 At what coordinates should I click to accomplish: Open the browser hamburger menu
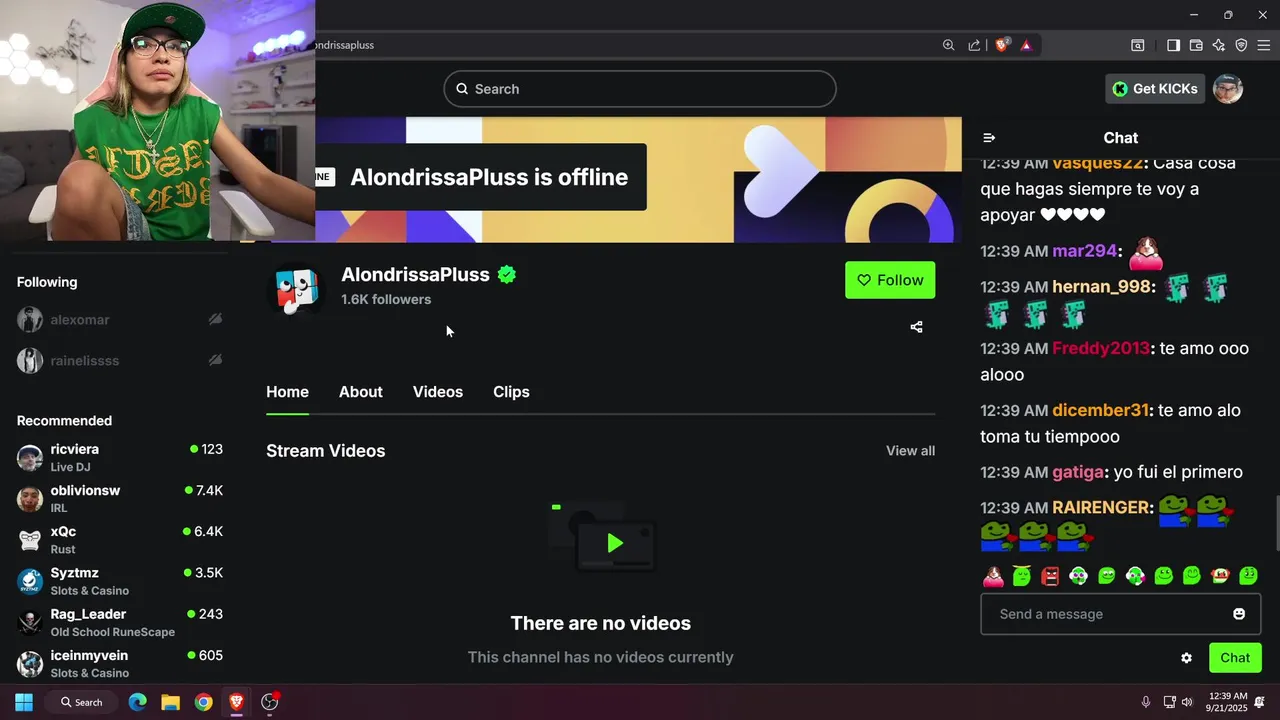coord(1263,45)
